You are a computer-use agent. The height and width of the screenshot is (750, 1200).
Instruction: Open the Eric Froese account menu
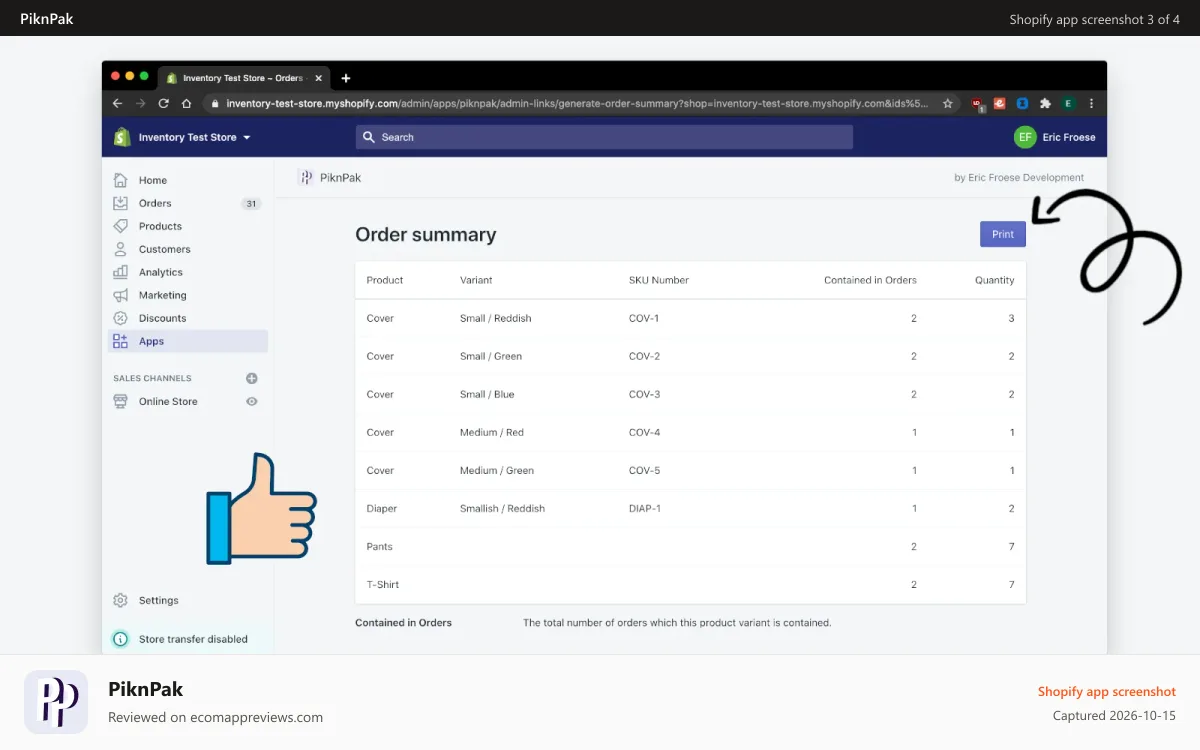tap(1055, 137)
